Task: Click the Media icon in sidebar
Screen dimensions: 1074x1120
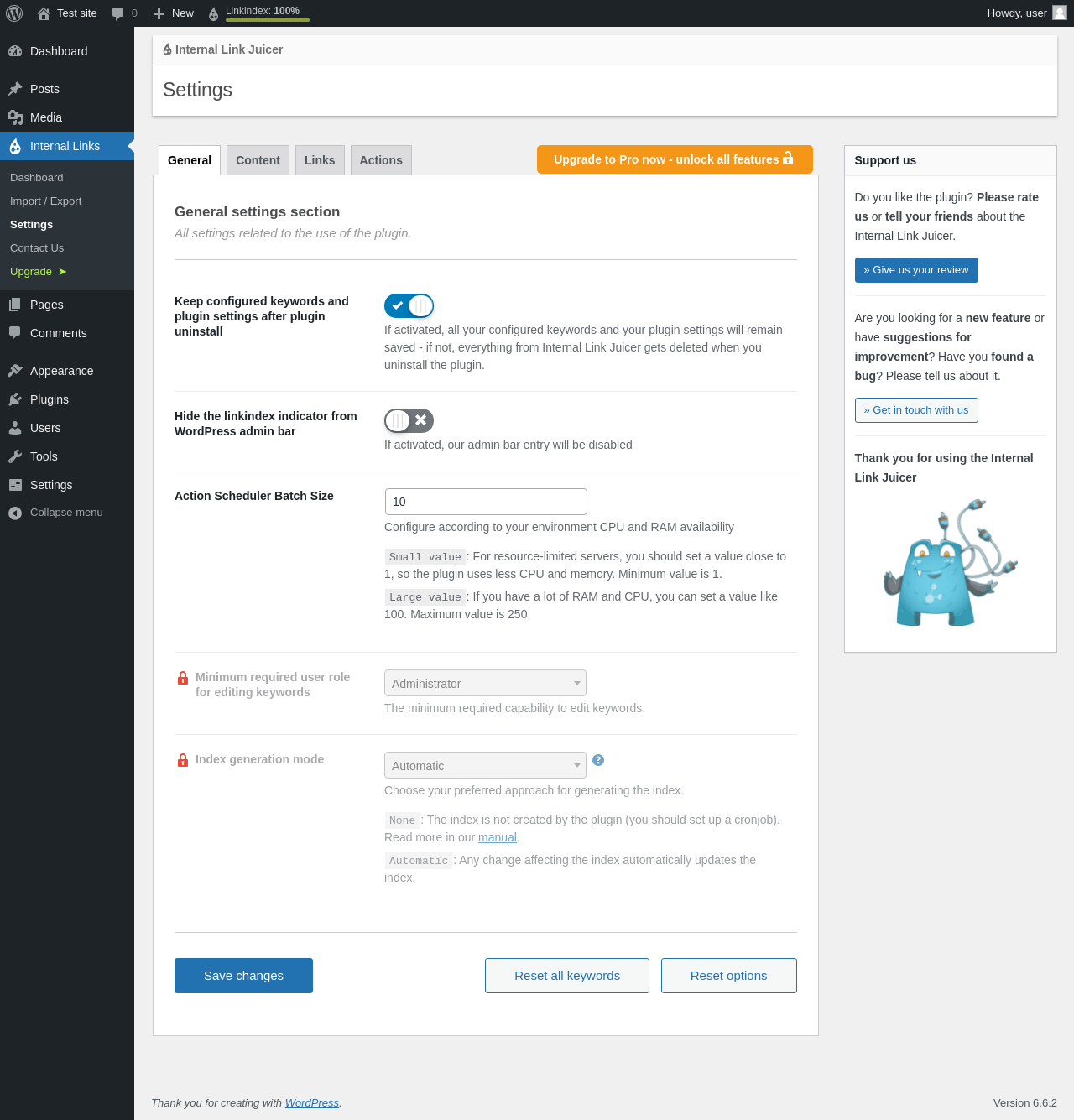Action: pos(15,117)
